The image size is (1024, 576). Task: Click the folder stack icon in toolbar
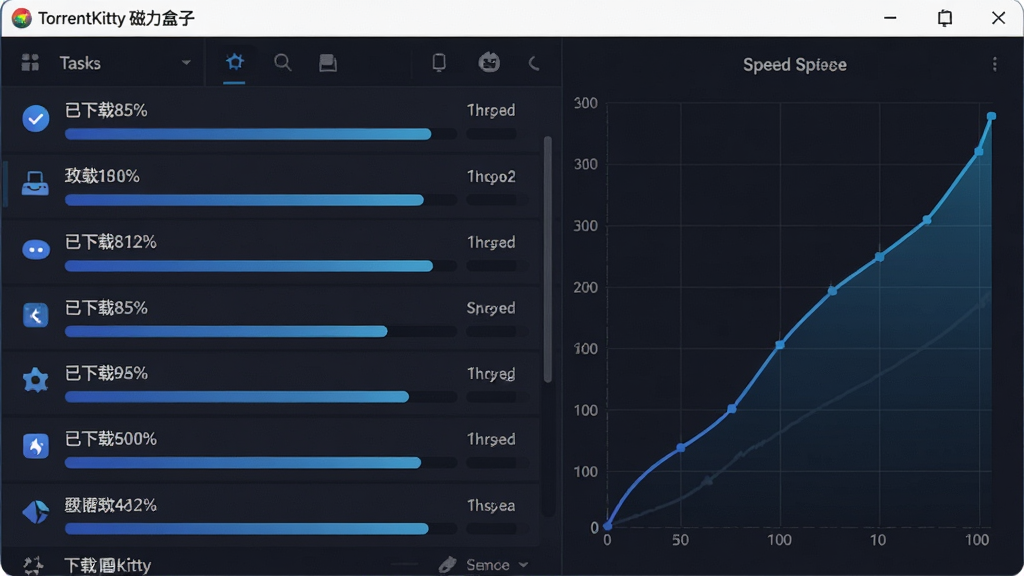coord(328,63)
